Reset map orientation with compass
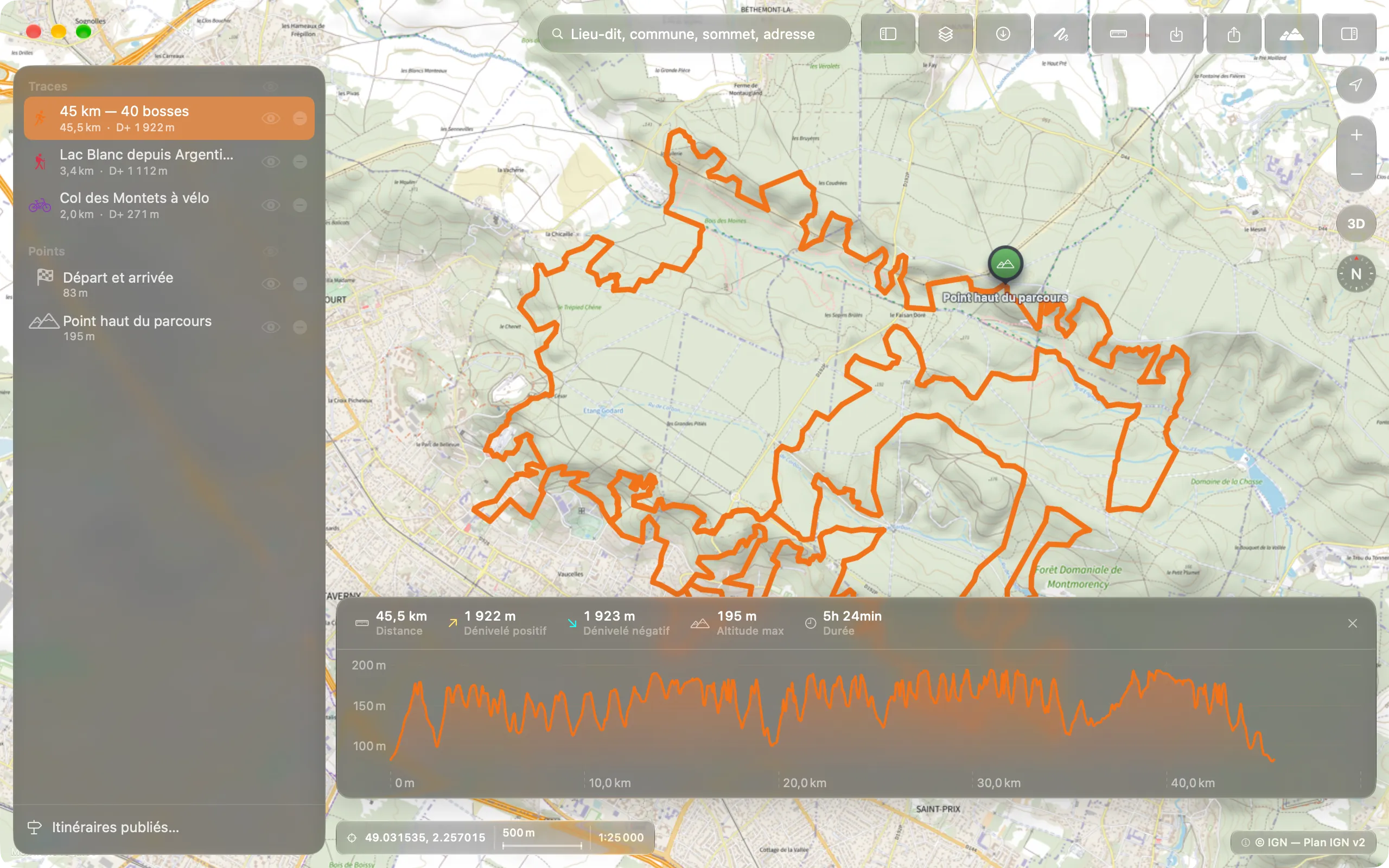This screenshot has width=1389, height=868. (x=1356, y=274)
